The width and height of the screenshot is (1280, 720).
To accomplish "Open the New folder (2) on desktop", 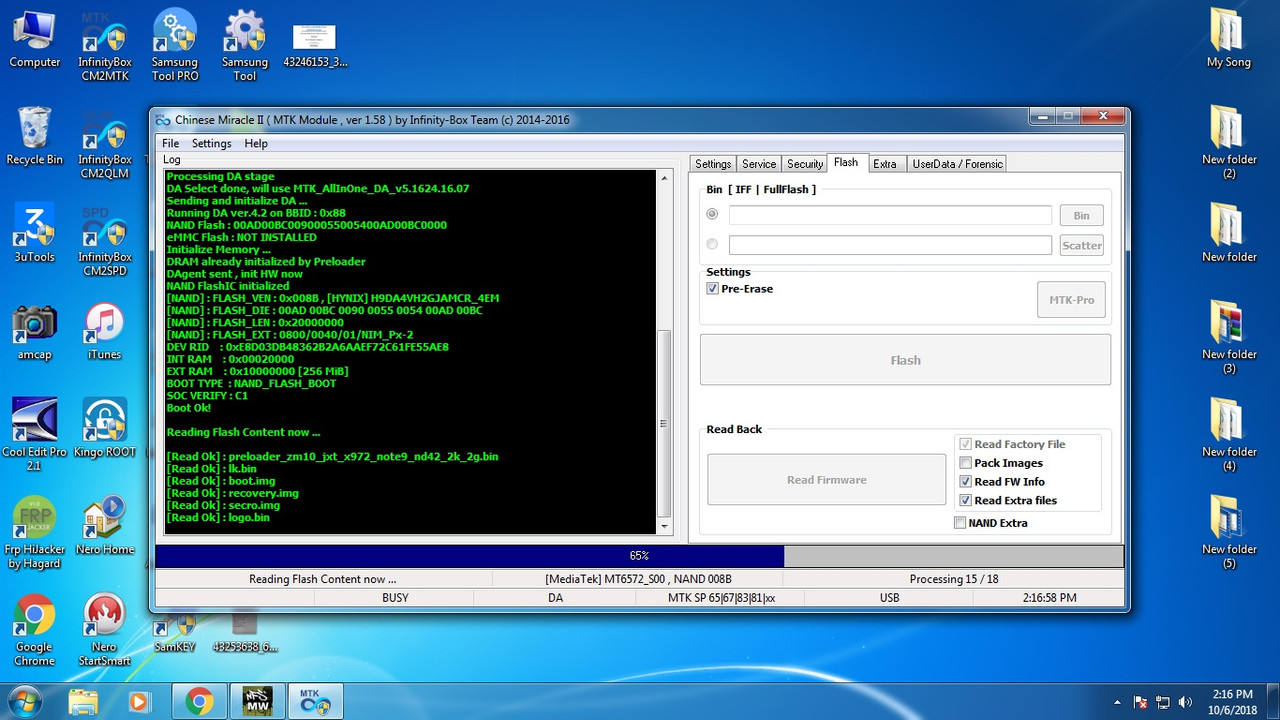I will [1228, 143].
